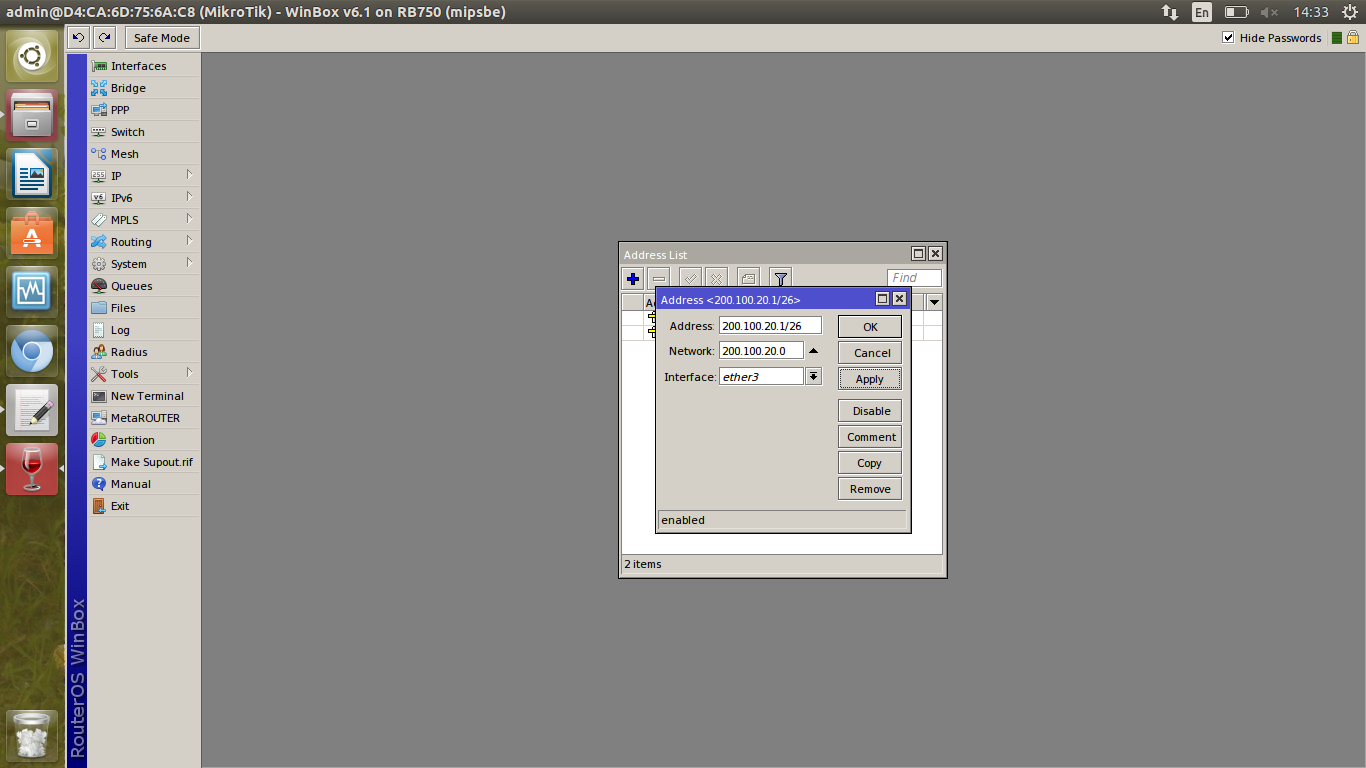Click the undo arrow in WinBox toolbar
1366x768 pixels.
point(78,38)
